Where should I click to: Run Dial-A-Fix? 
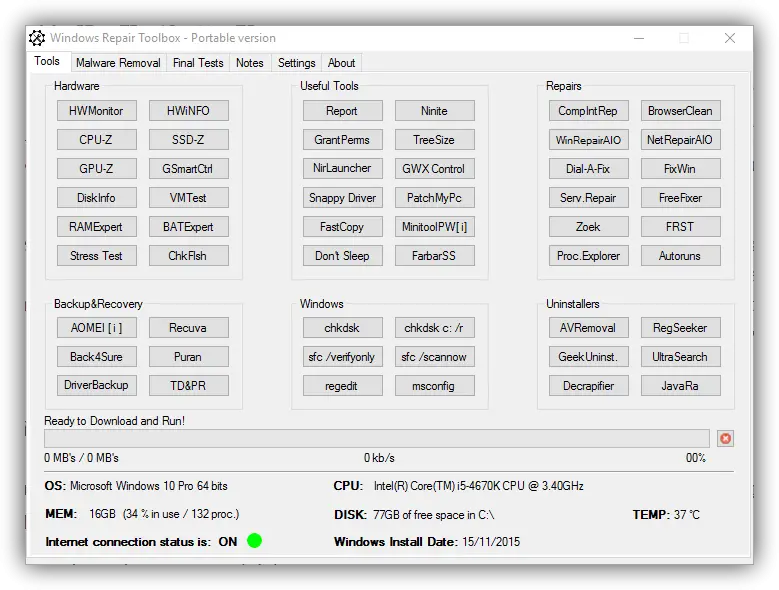tap(589, 169)
